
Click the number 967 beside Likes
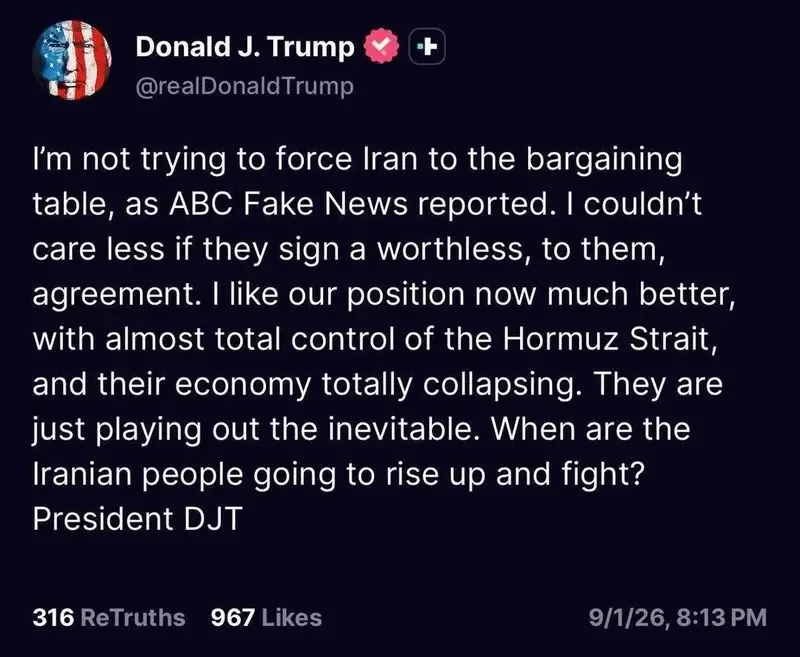coord(233,617)
